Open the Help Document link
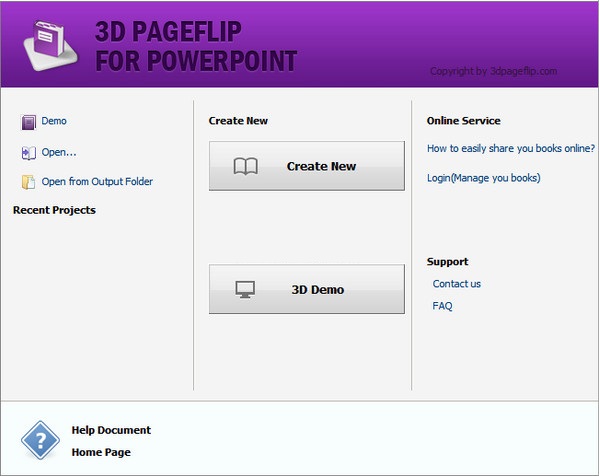Viewport: 599px width, 476px height. coord(111,430)
